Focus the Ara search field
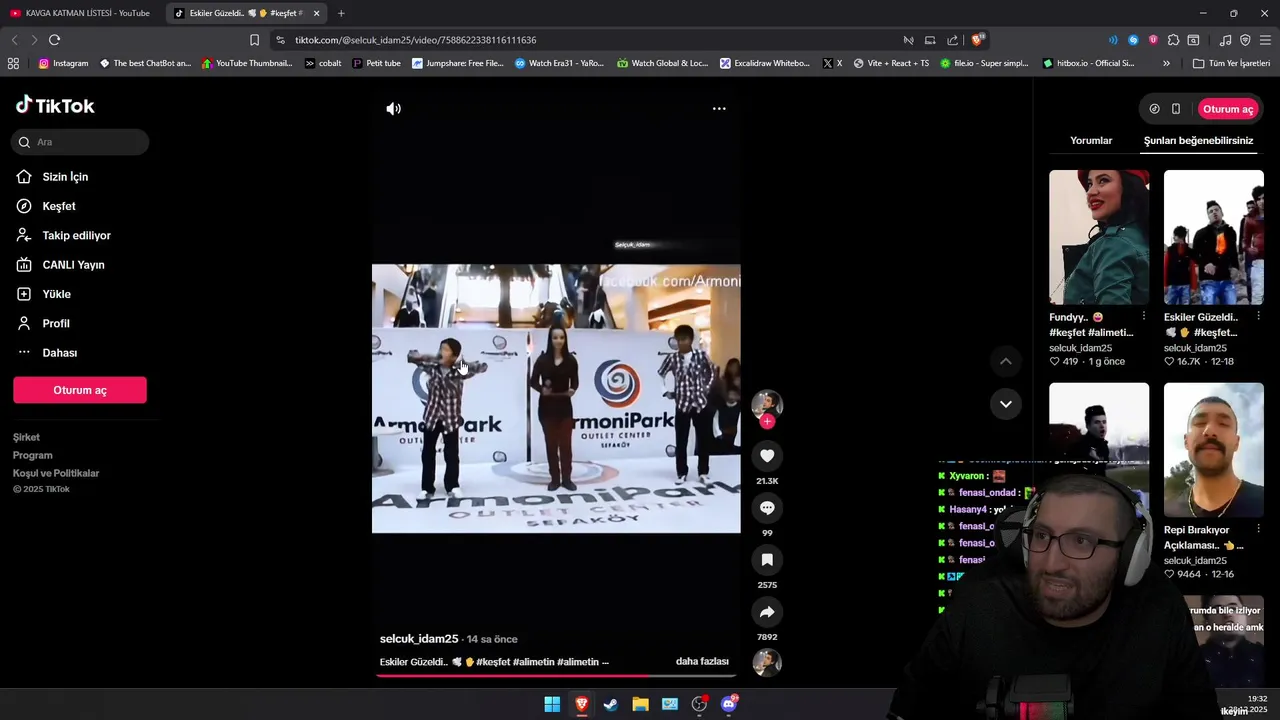Viewport: 1280px width, 720px height. tap(81, 142)
